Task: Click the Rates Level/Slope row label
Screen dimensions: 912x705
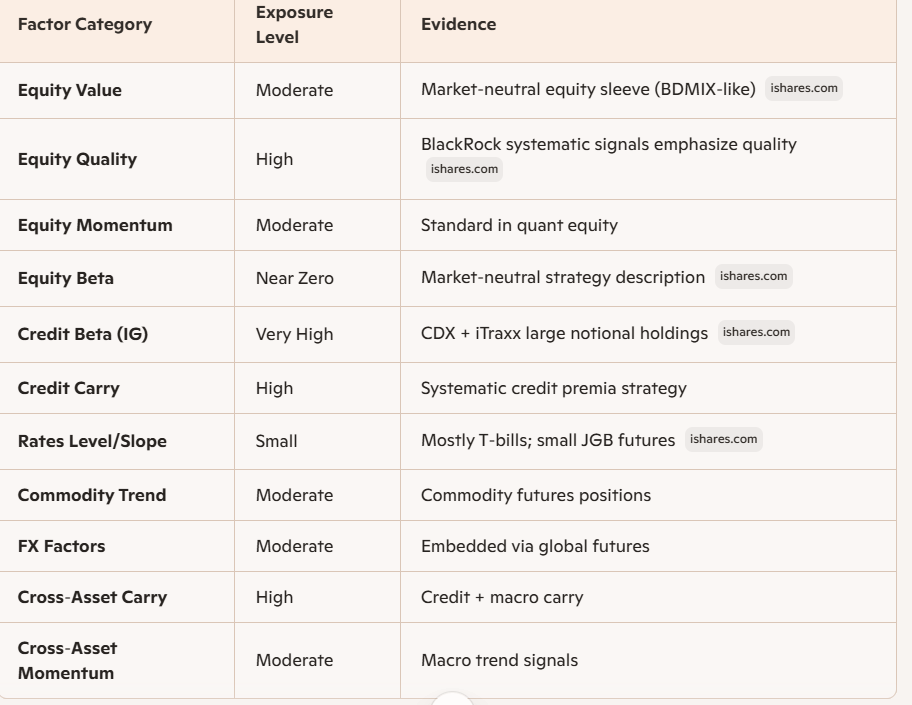Action: [x=92, y=441]
